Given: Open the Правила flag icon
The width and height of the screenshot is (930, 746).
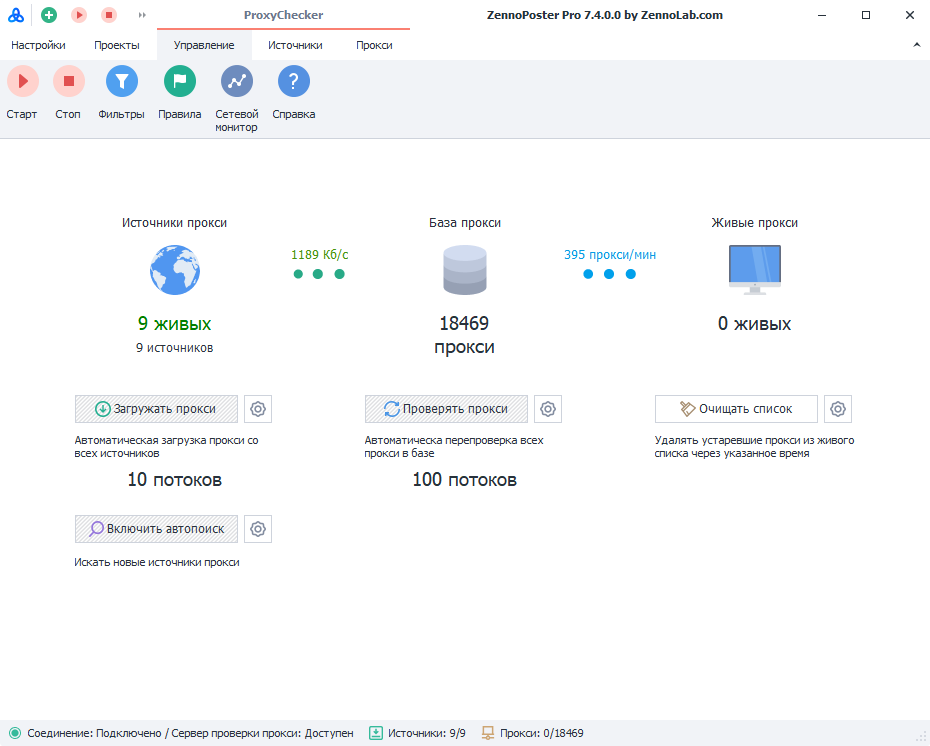Looking at the screenshot, I should click(179, 81).
